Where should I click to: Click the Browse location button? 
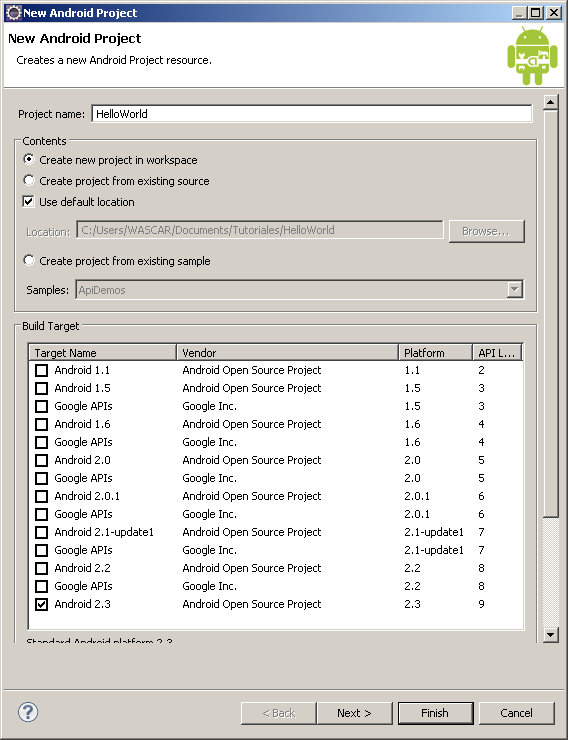pyautogui.click(x=486, y=231)
